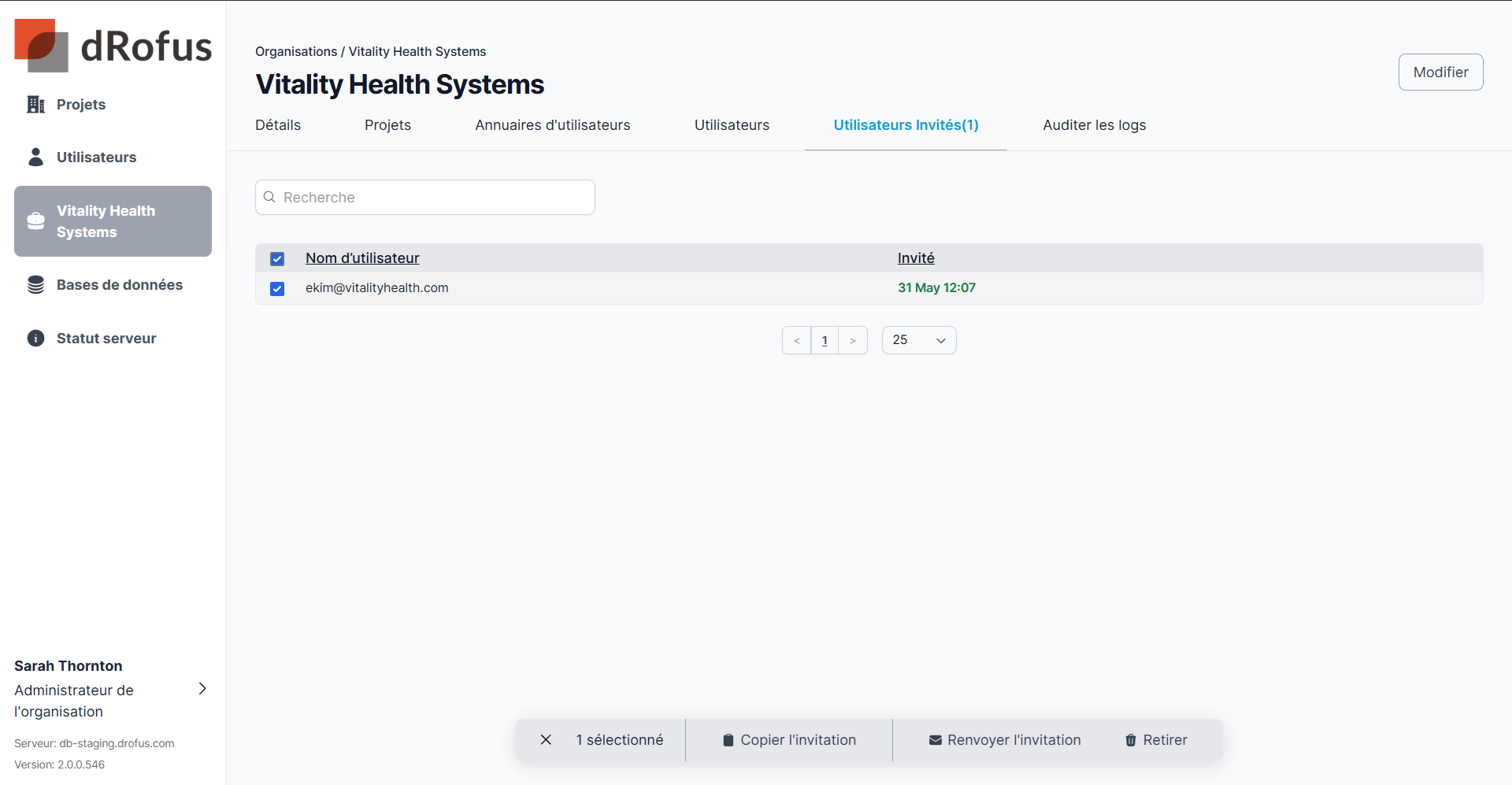Uncheck the ekim@vitalityhealth.com row checkbox
Image resolution: width=1512 pixels, height=785 pixels.
pos(277,289)
